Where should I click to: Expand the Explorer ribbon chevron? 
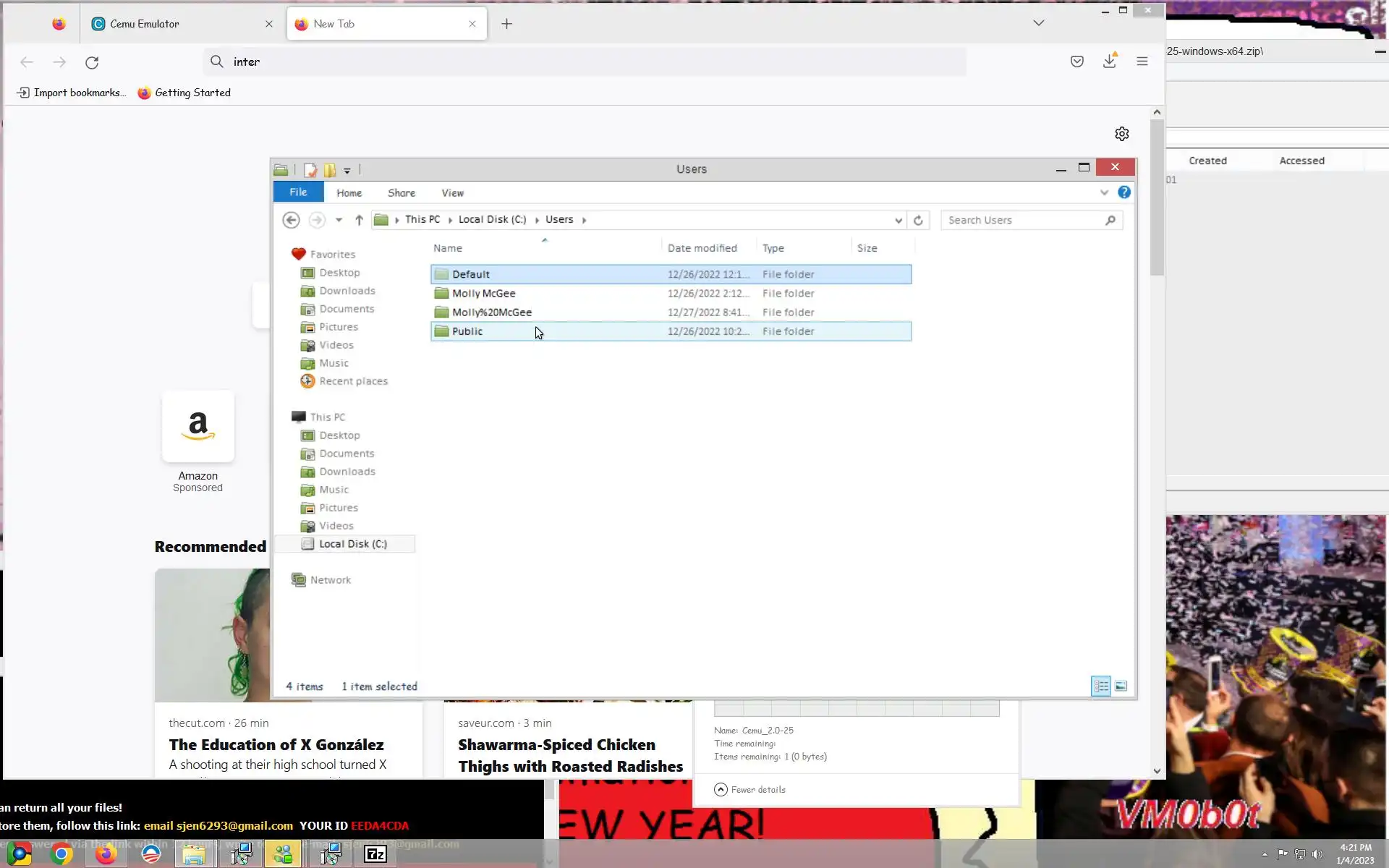coord(1104,192)
